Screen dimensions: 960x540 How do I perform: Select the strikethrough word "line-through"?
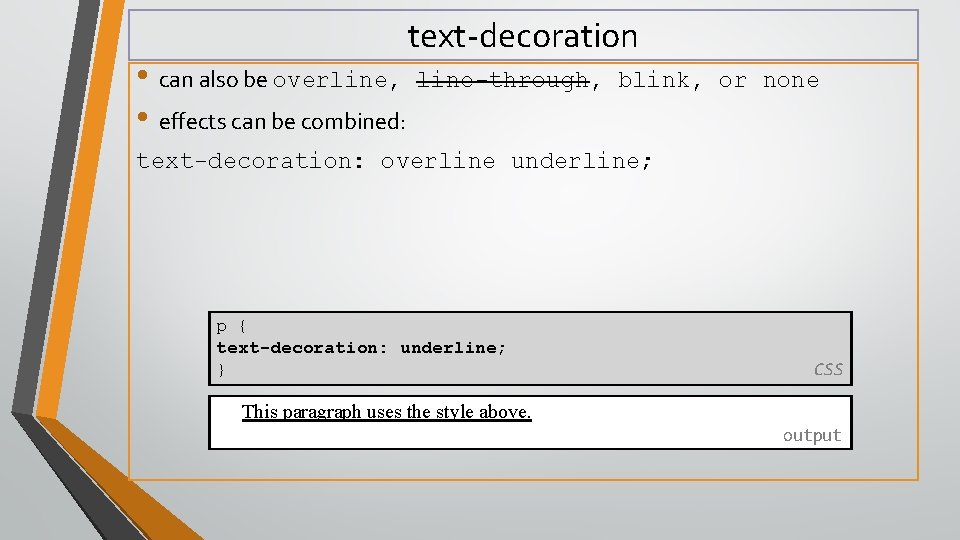point(503,80)
